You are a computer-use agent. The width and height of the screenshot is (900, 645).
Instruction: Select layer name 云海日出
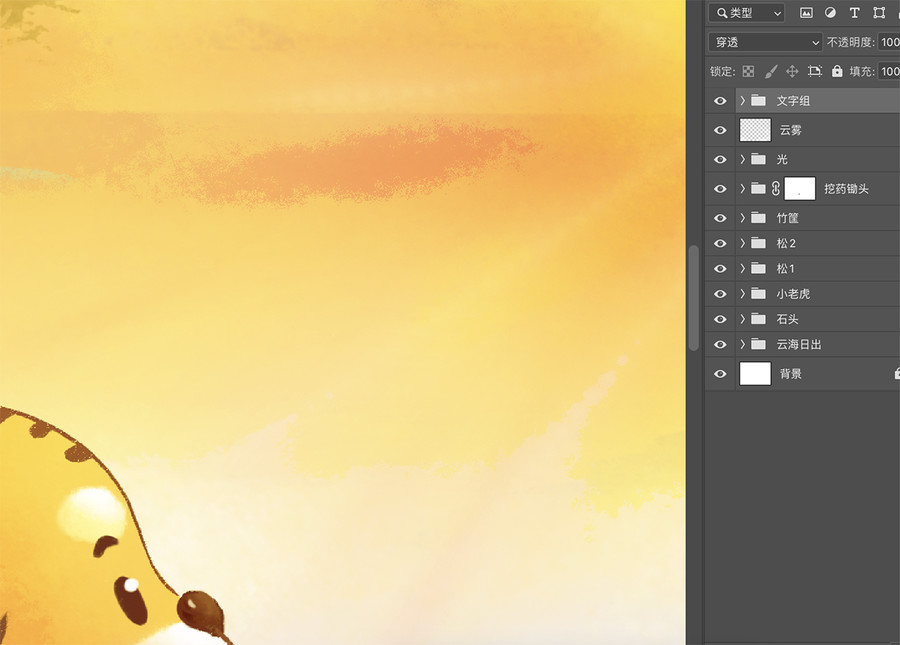tap(798, 344)
